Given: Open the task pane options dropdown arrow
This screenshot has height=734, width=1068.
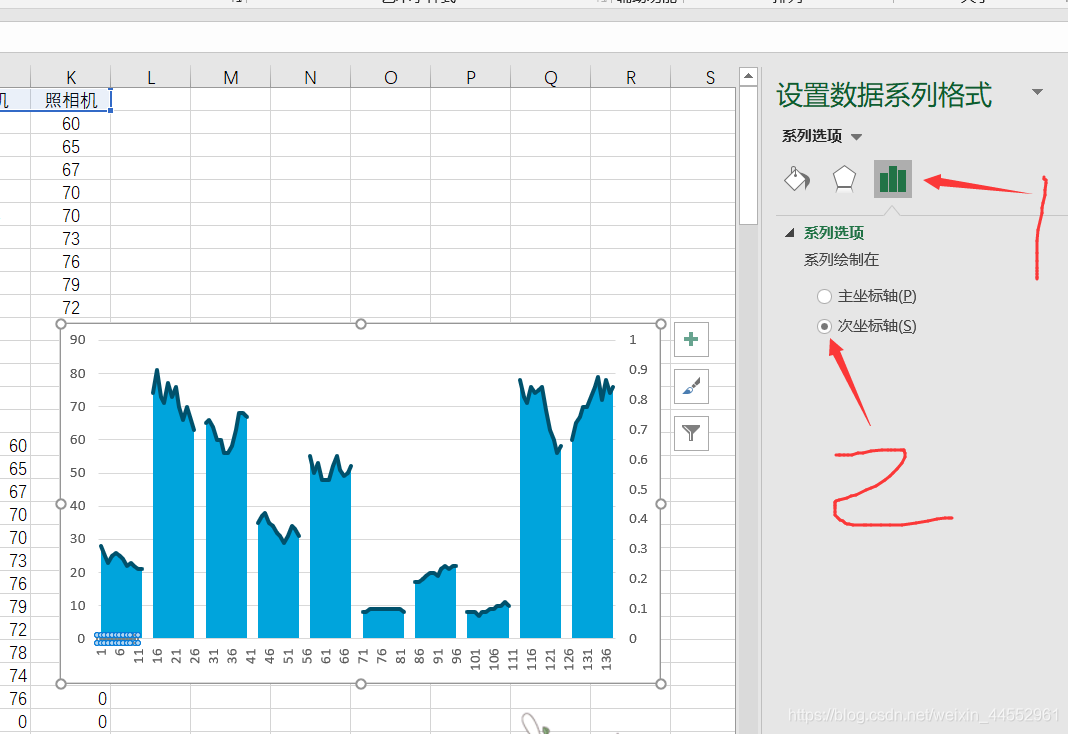Looking at the screenshot, I should 1037,92.
